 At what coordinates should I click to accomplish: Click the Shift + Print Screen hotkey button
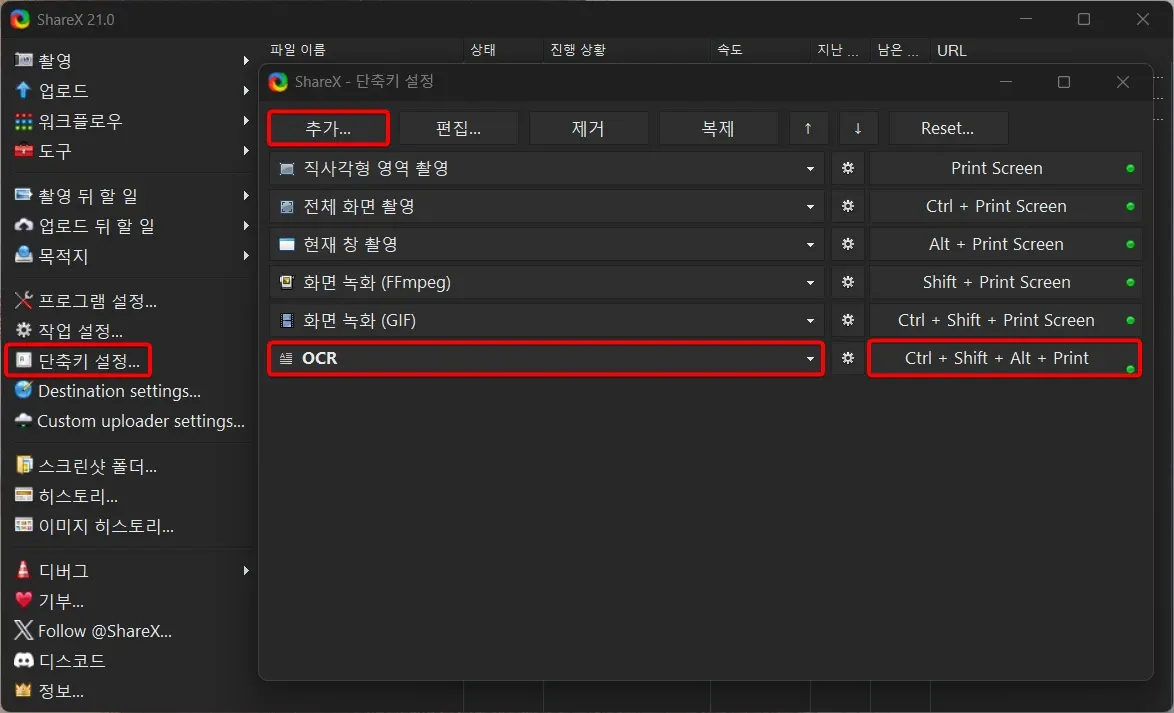1006,282
